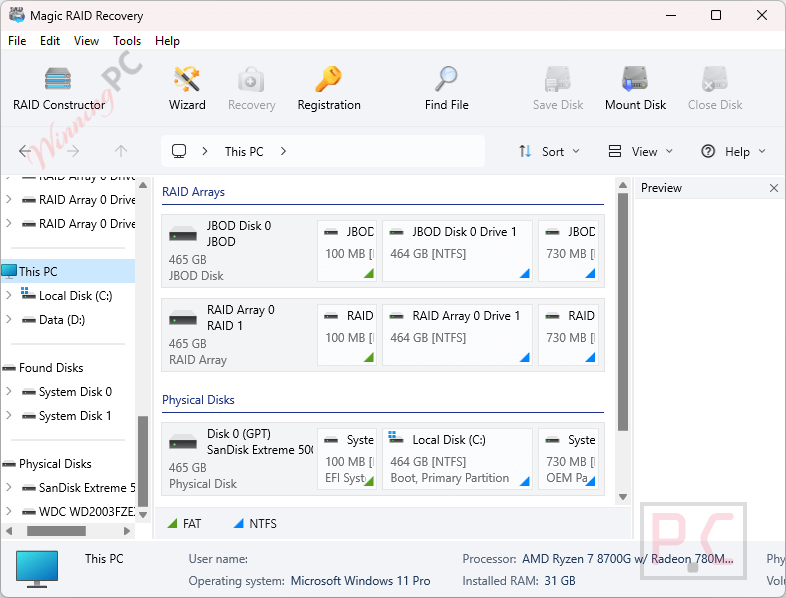The image size is (786, 598).
Task: Open the Sort dropdown
Action: point(549,151)
